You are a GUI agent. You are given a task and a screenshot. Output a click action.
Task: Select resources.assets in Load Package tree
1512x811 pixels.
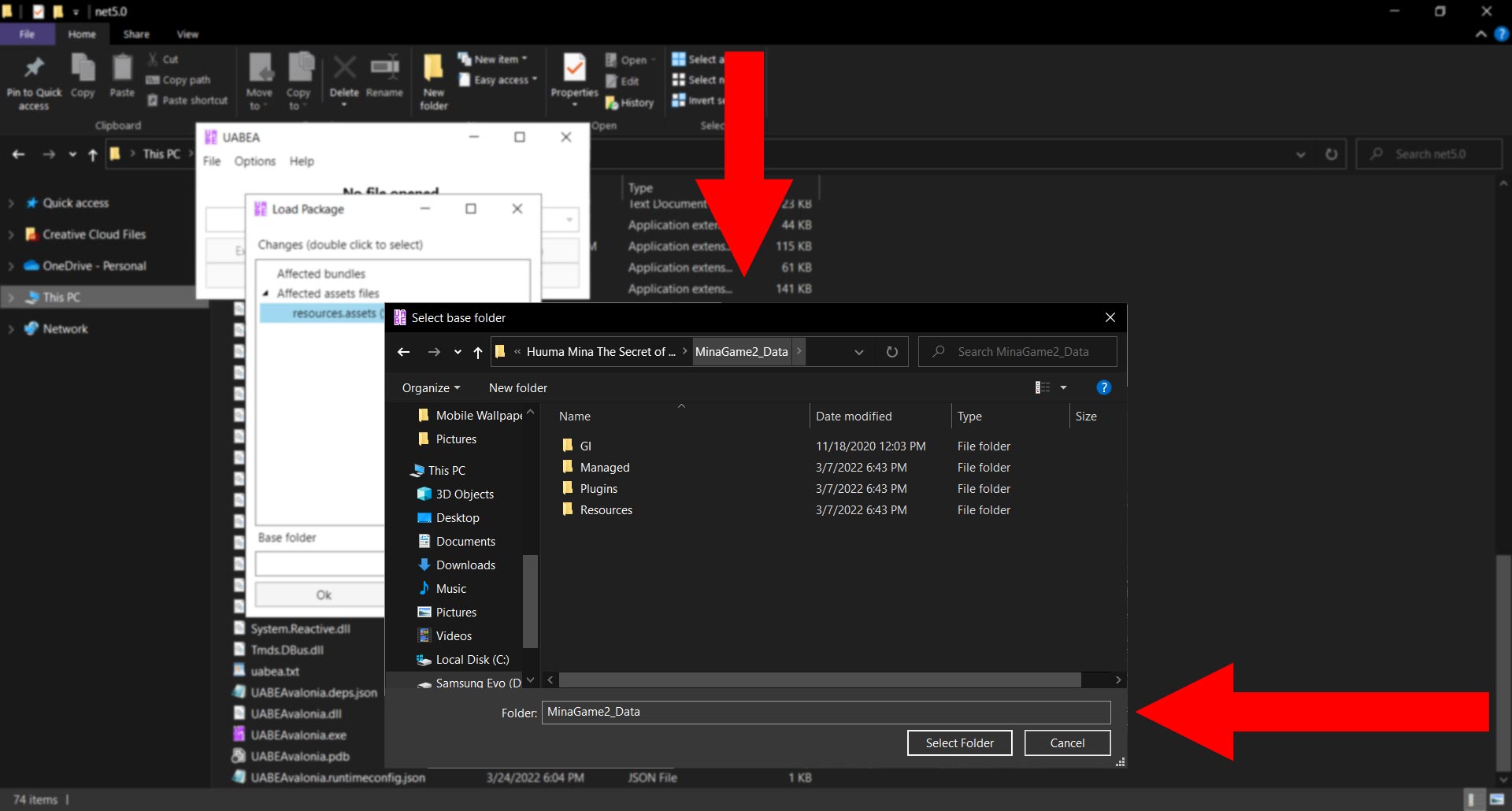click(x=322, y=313)
